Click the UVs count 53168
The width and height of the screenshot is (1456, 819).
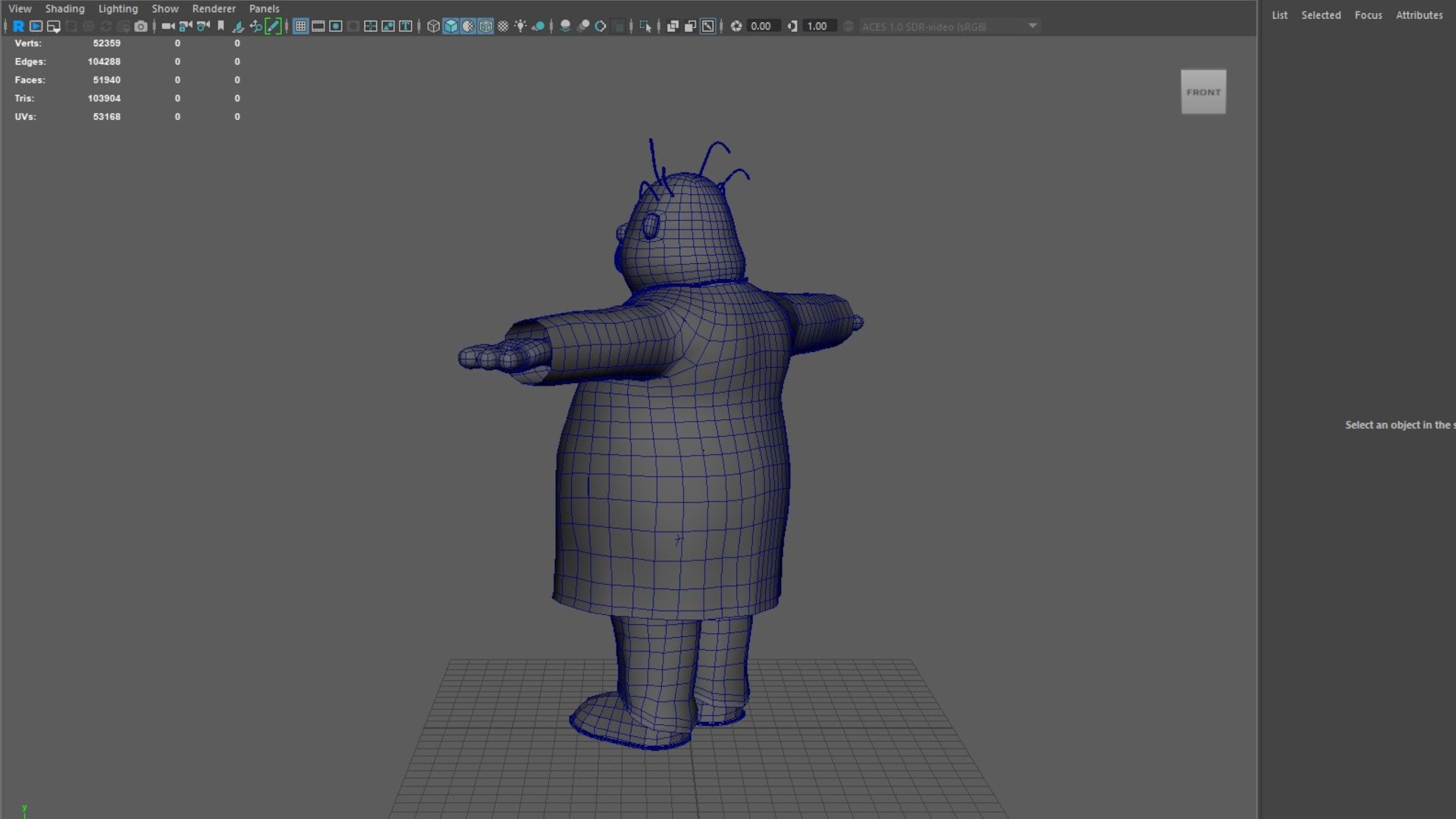[x=106, y=116]
